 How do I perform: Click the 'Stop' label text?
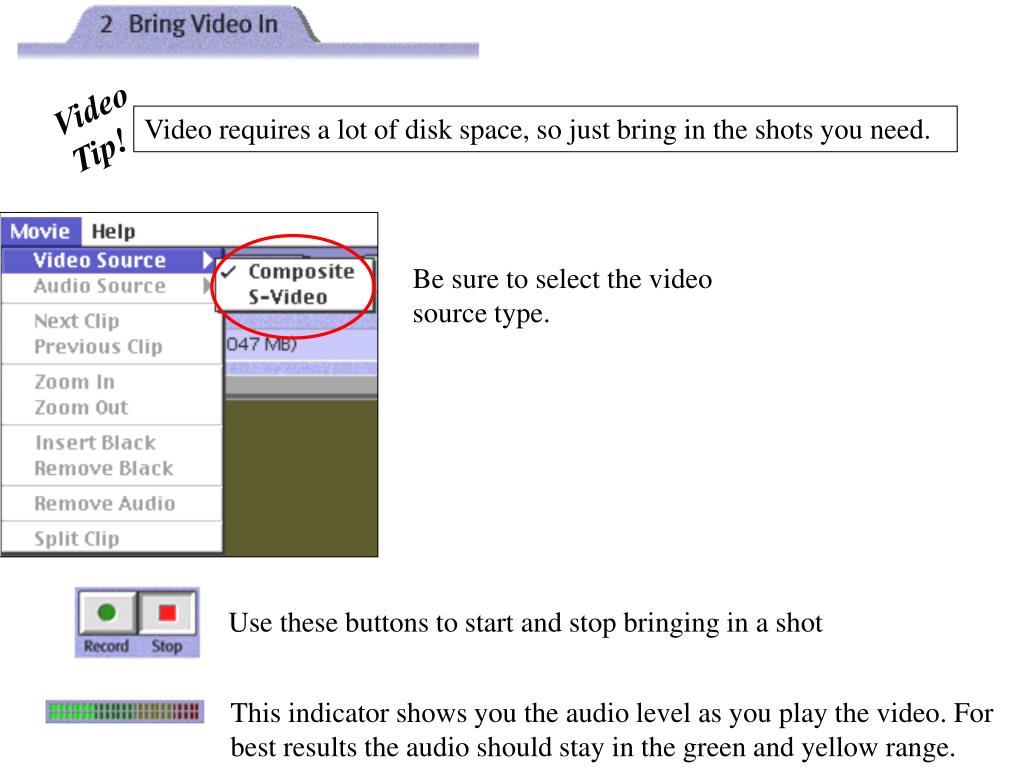[x=167, y=646]
